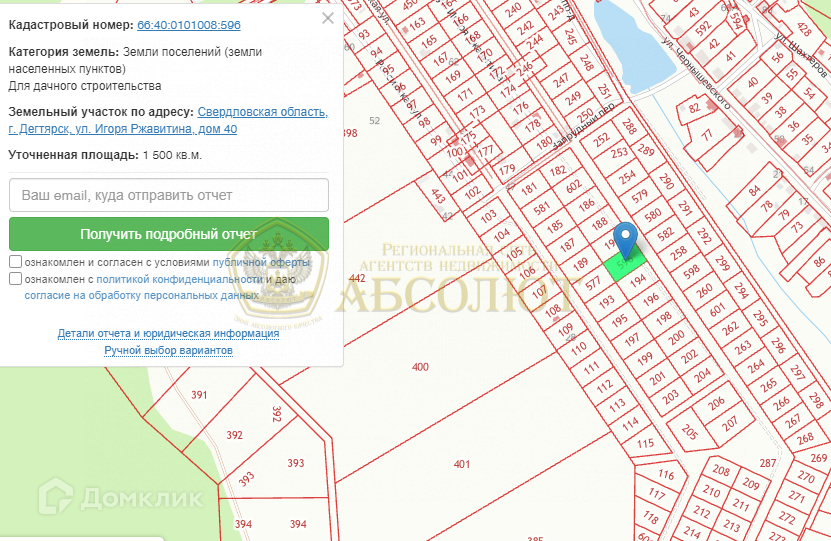Select parcel 205 on the map

point(689,432)
